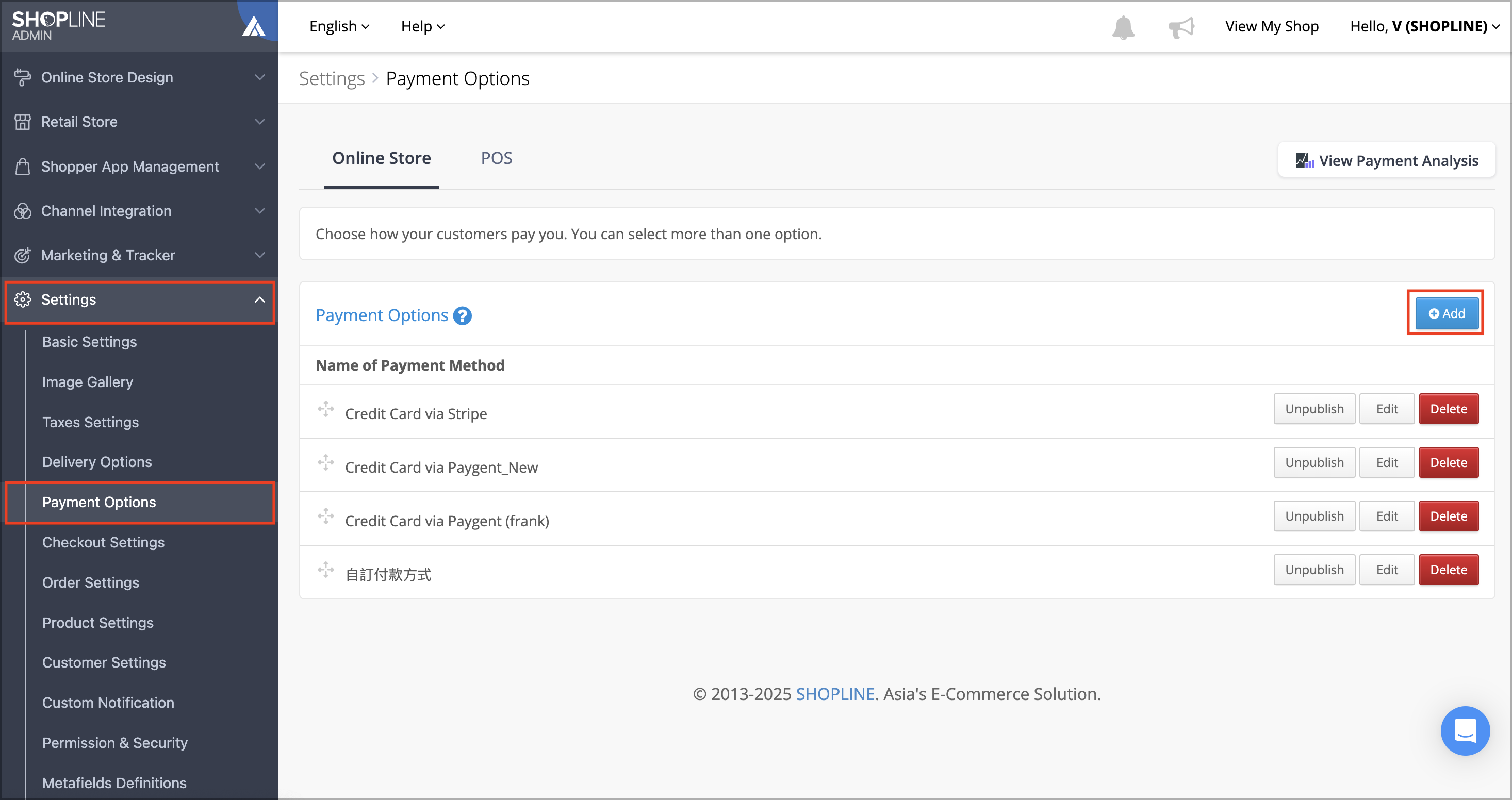Click the Retail Store storefront icon
The image size is (1512, 800).
pyautogui.click(x=22, y=122)
